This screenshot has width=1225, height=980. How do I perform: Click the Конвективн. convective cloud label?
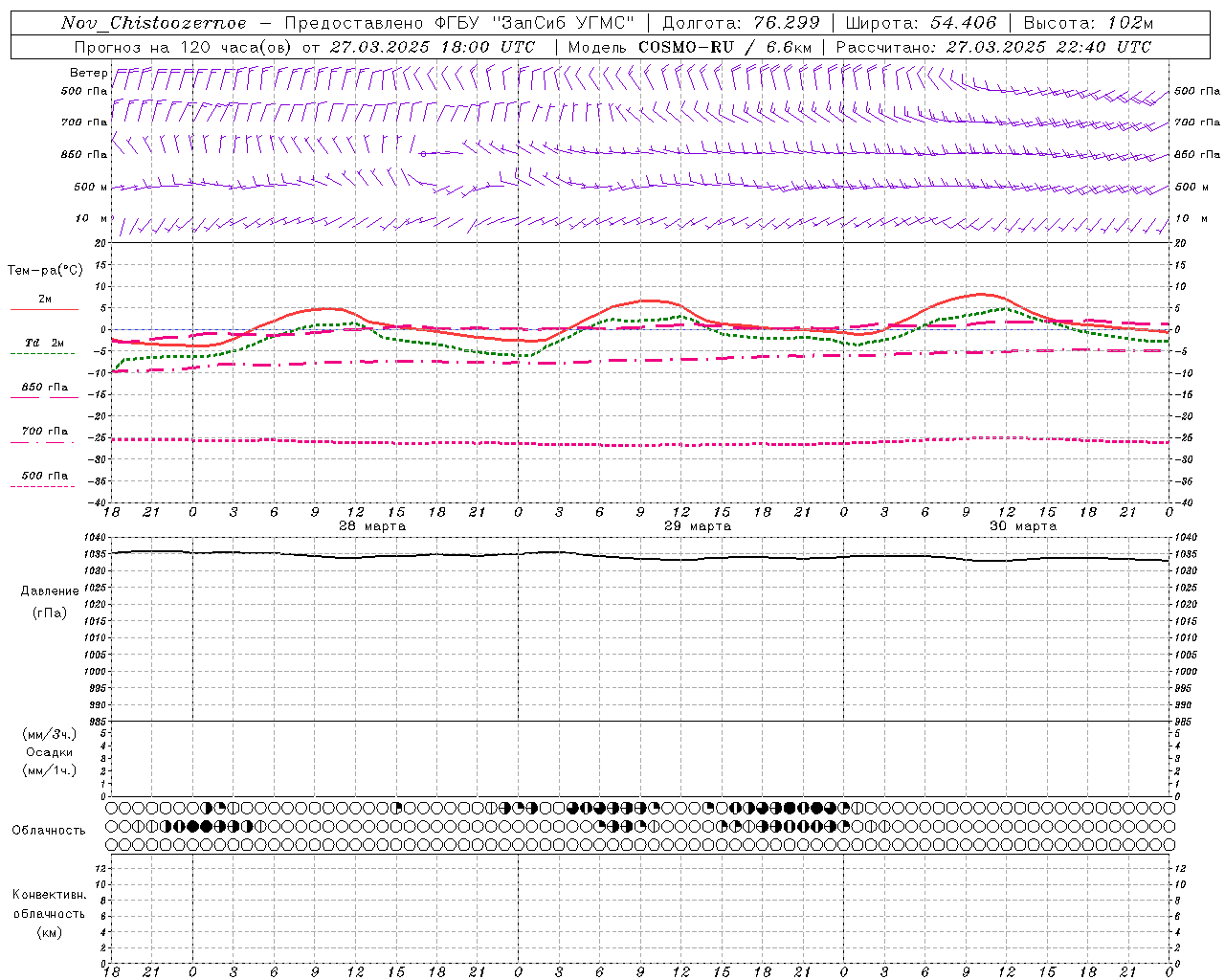50,895
